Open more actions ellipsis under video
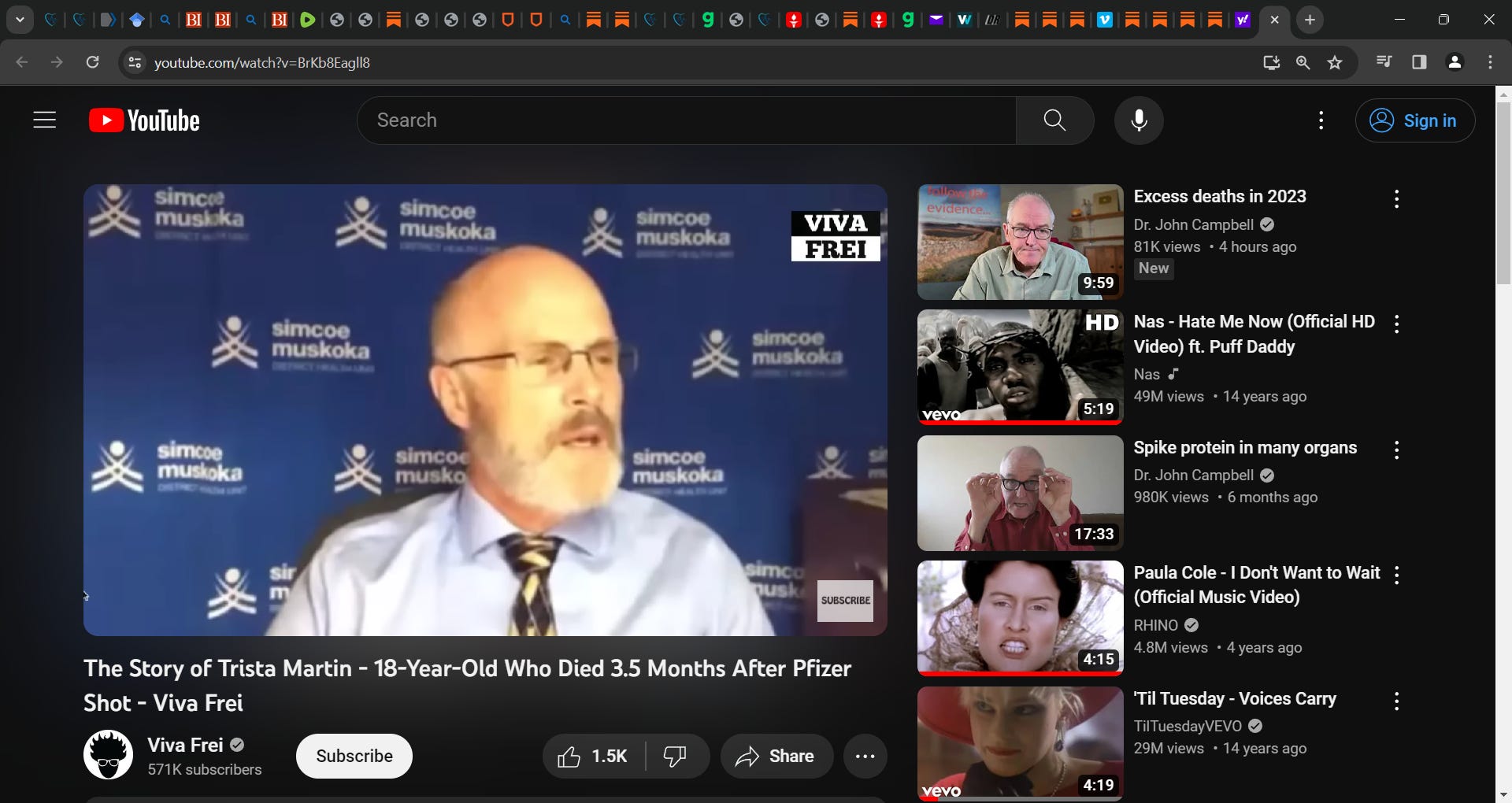 (865, 757)
